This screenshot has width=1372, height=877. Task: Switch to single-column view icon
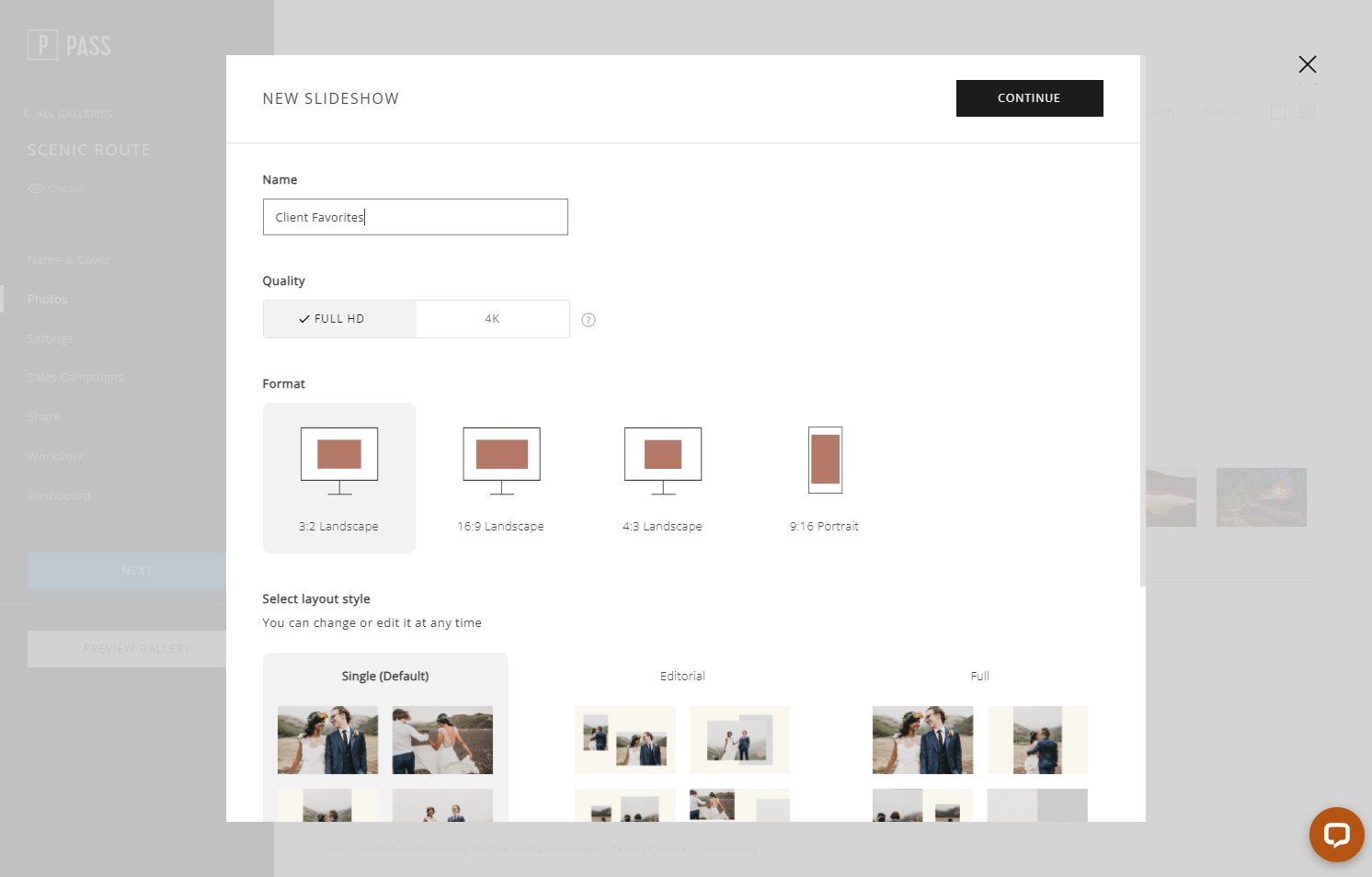1278,112
